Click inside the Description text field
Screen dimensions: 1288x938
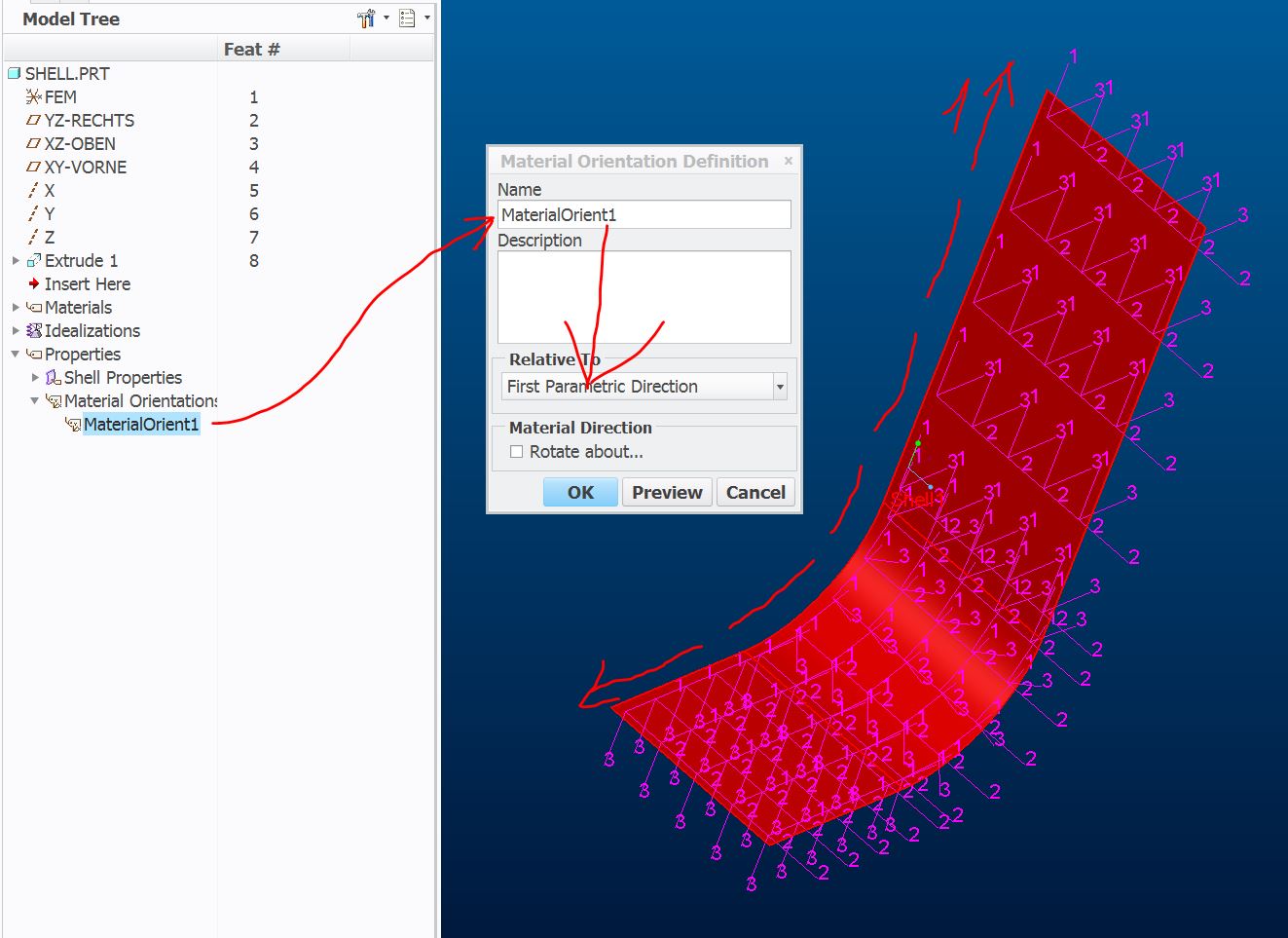[x=644, y=295]
